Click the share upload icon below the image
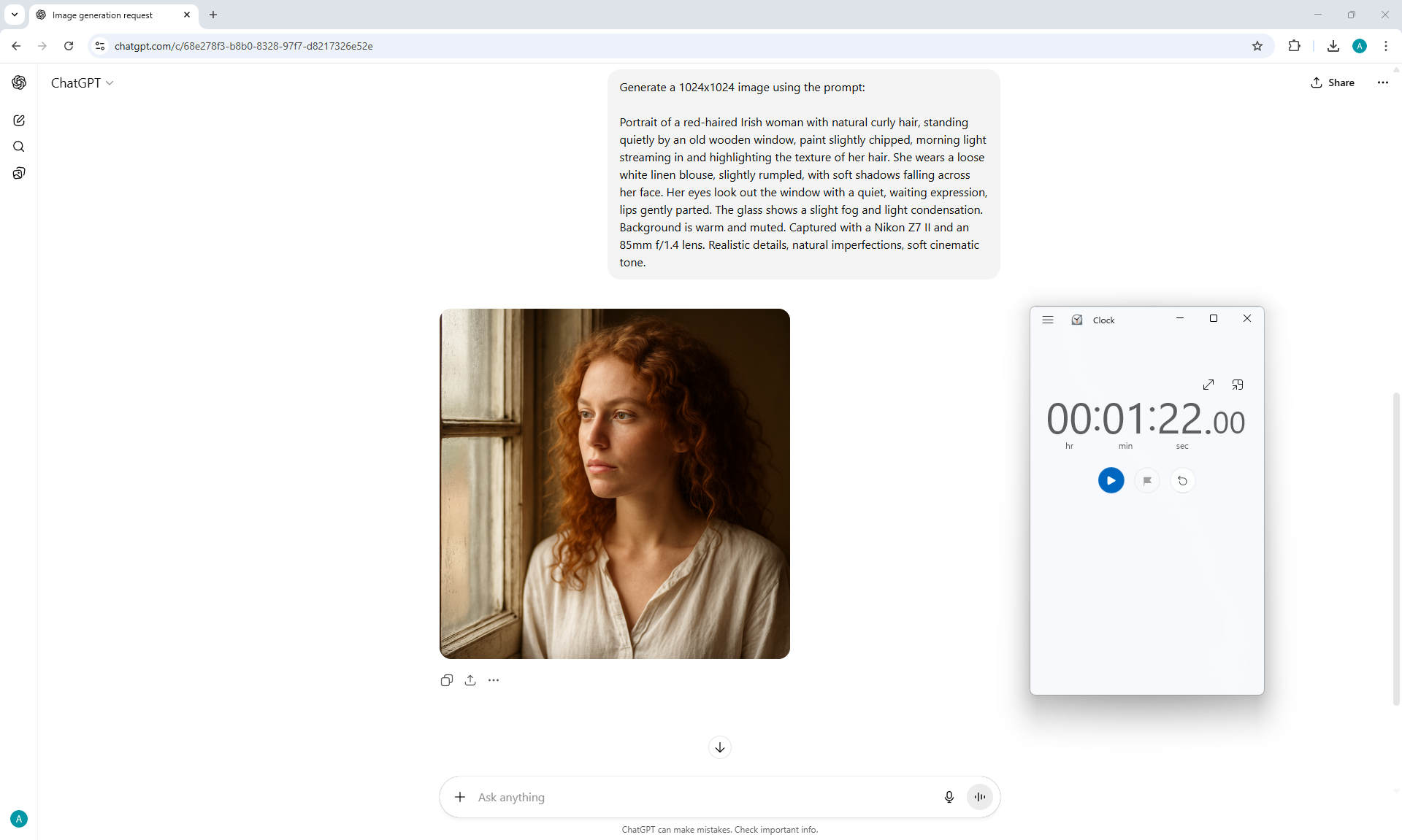 [x=470, y=680]
